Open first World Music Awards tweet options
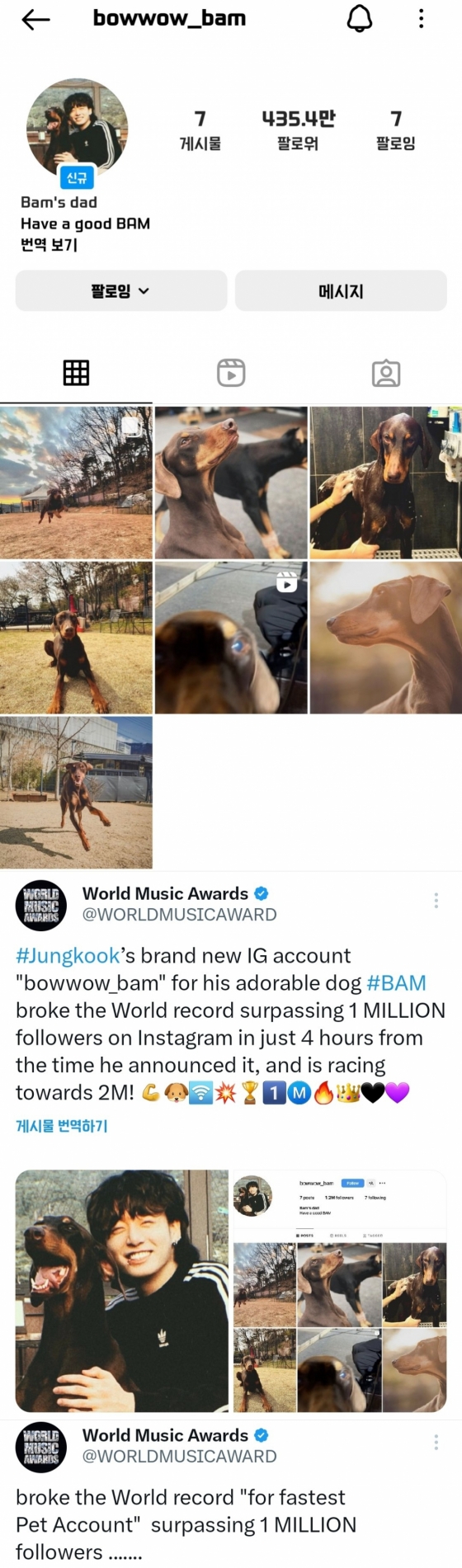Image resolution: width=462 pixels, height=1568 pixels. pyautogui.click(x=436, y=901)
